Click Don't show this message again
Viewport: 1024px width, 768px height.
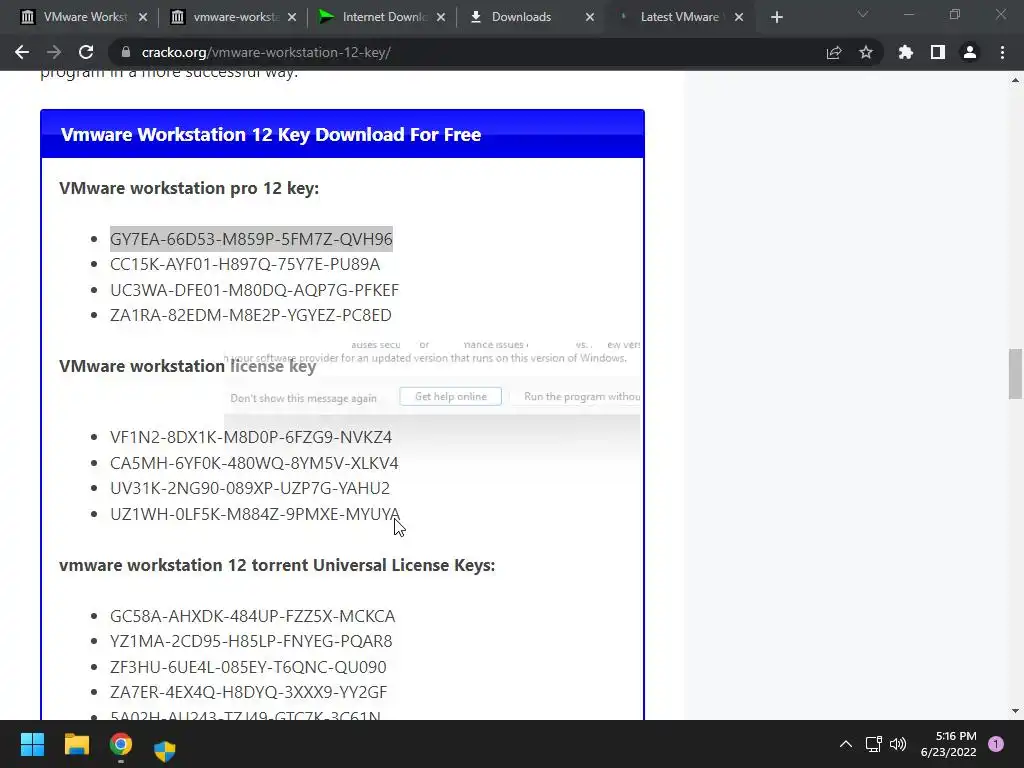click(304, 398)
